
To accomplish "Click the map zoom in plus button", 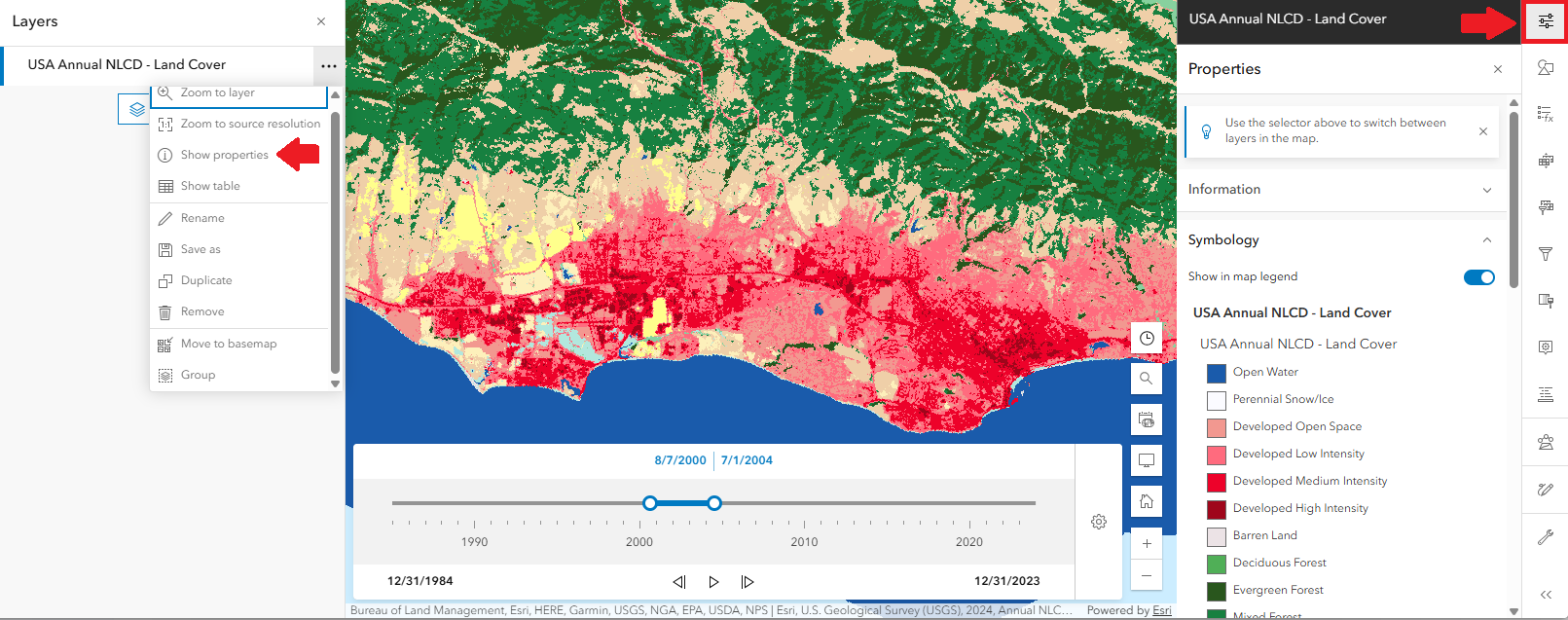I will [1147, 544].
